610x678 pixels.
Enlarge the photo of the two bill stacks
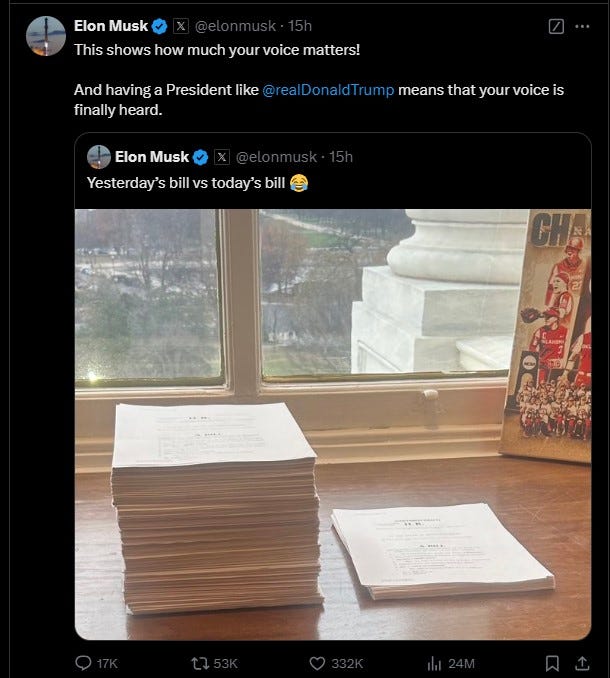333,425
